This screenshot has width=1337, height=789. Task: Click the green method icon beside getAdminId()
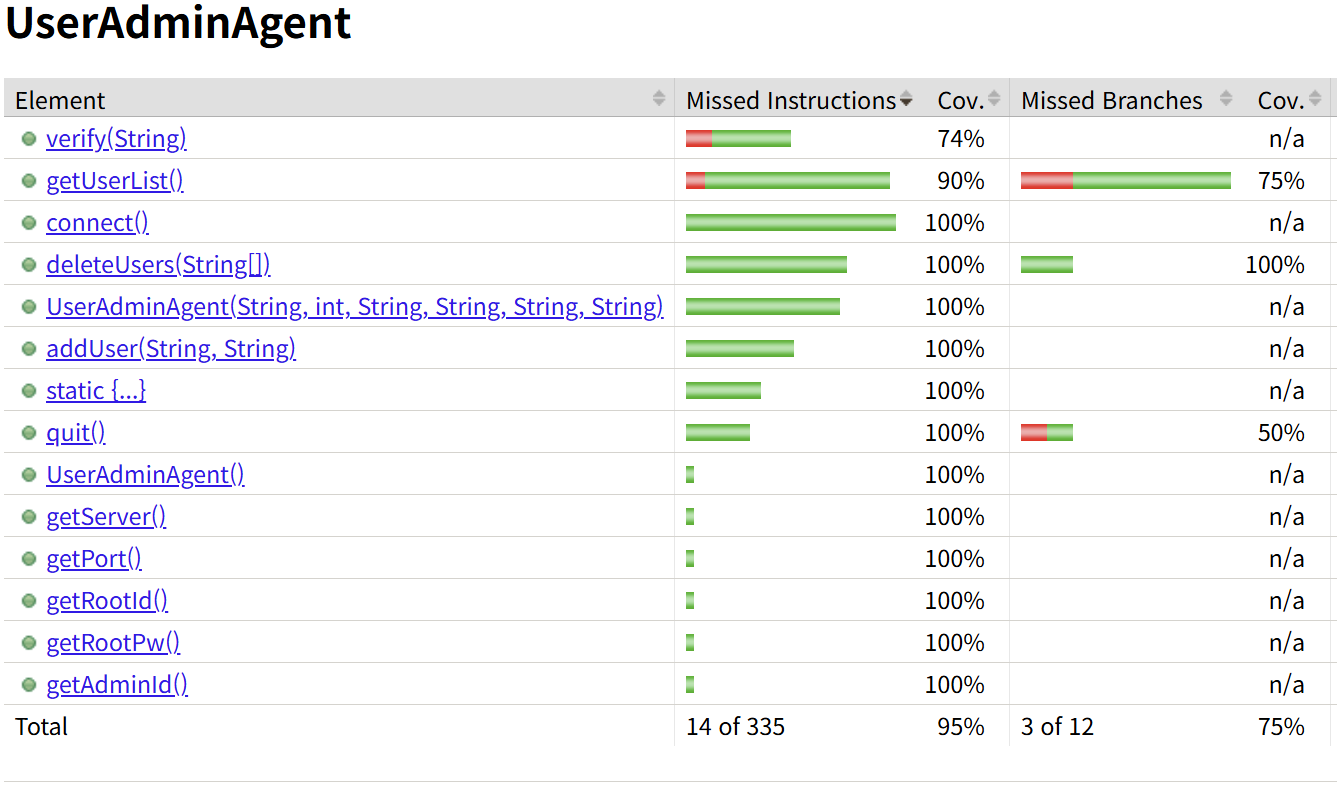pyautogui.click(x=29, y=685)
